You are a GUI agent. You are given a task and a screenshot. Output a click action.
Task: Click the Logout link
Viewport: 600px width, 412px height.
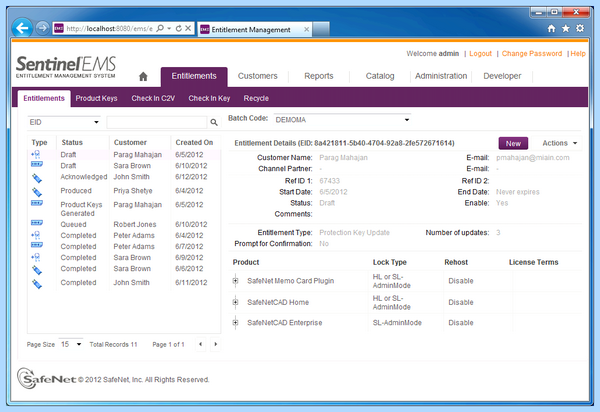coord(480,54)
